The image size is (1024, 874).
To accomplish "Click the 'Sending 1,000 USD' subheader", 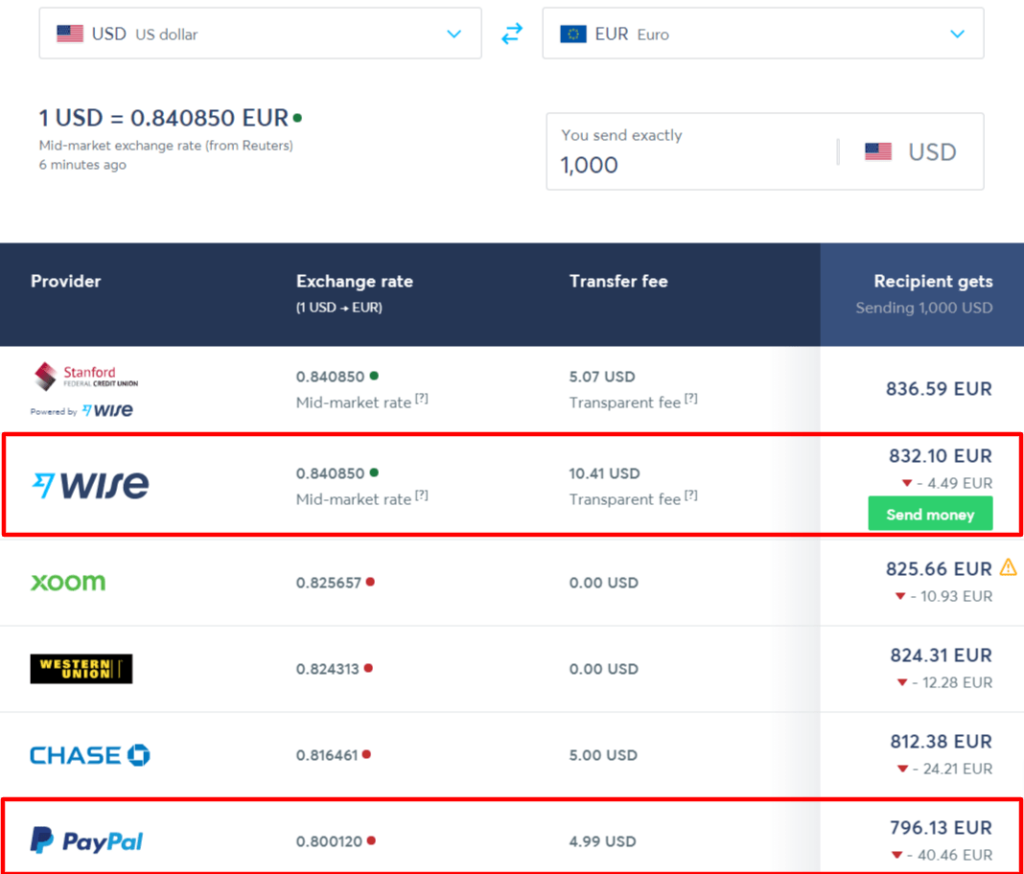I will 924,308.
